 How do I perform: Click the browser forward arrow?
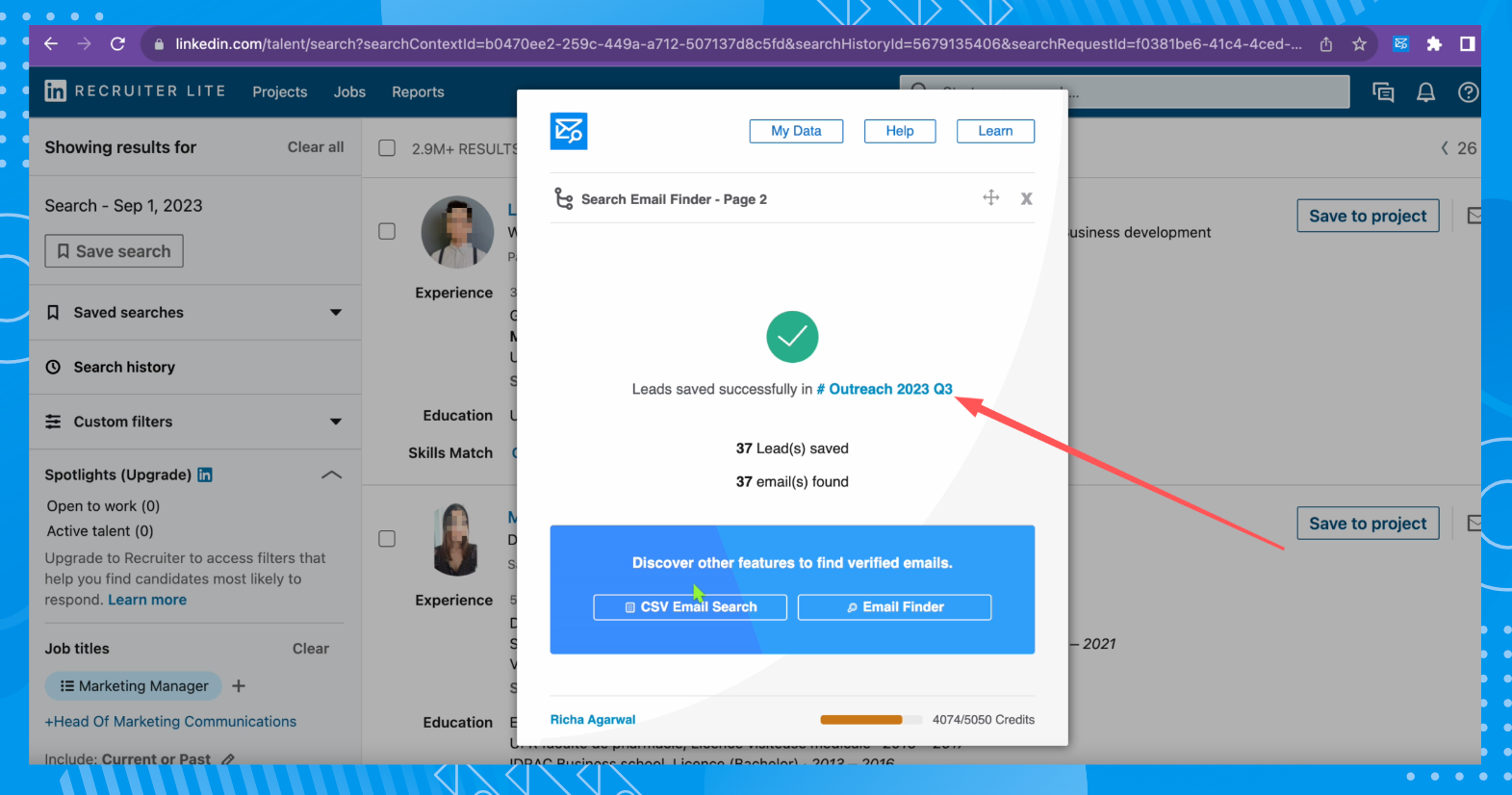tap(85, 44)
